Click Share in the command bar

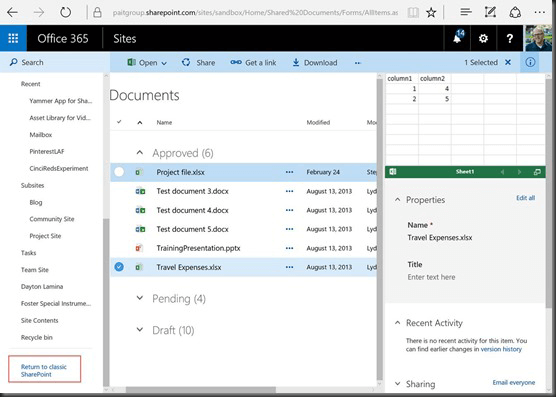198,63
